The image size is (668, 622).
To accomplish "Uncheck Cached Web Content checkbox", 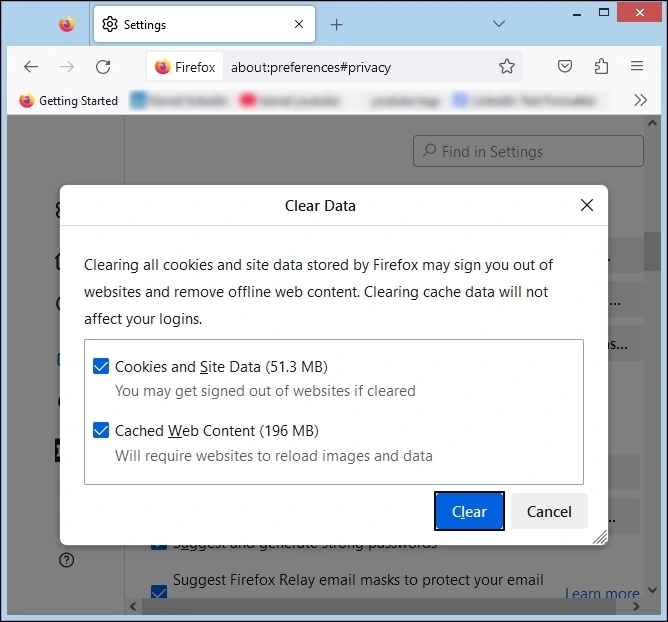I will 101,430.
